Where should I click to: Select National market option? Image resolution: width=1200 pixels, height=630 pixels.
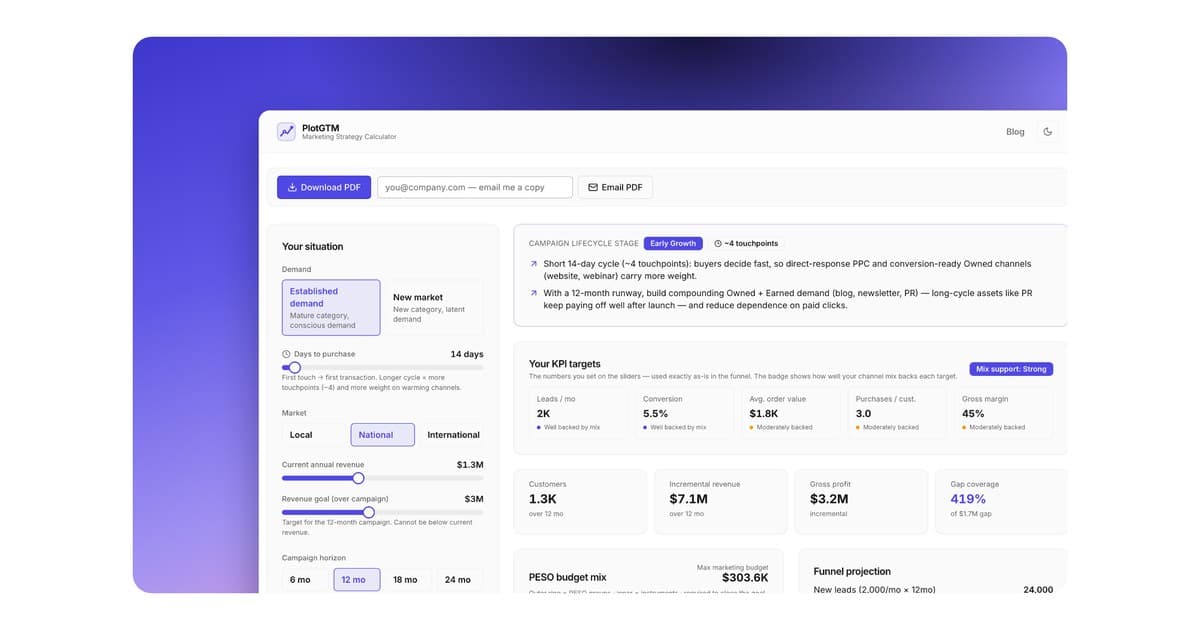point(382,435)
